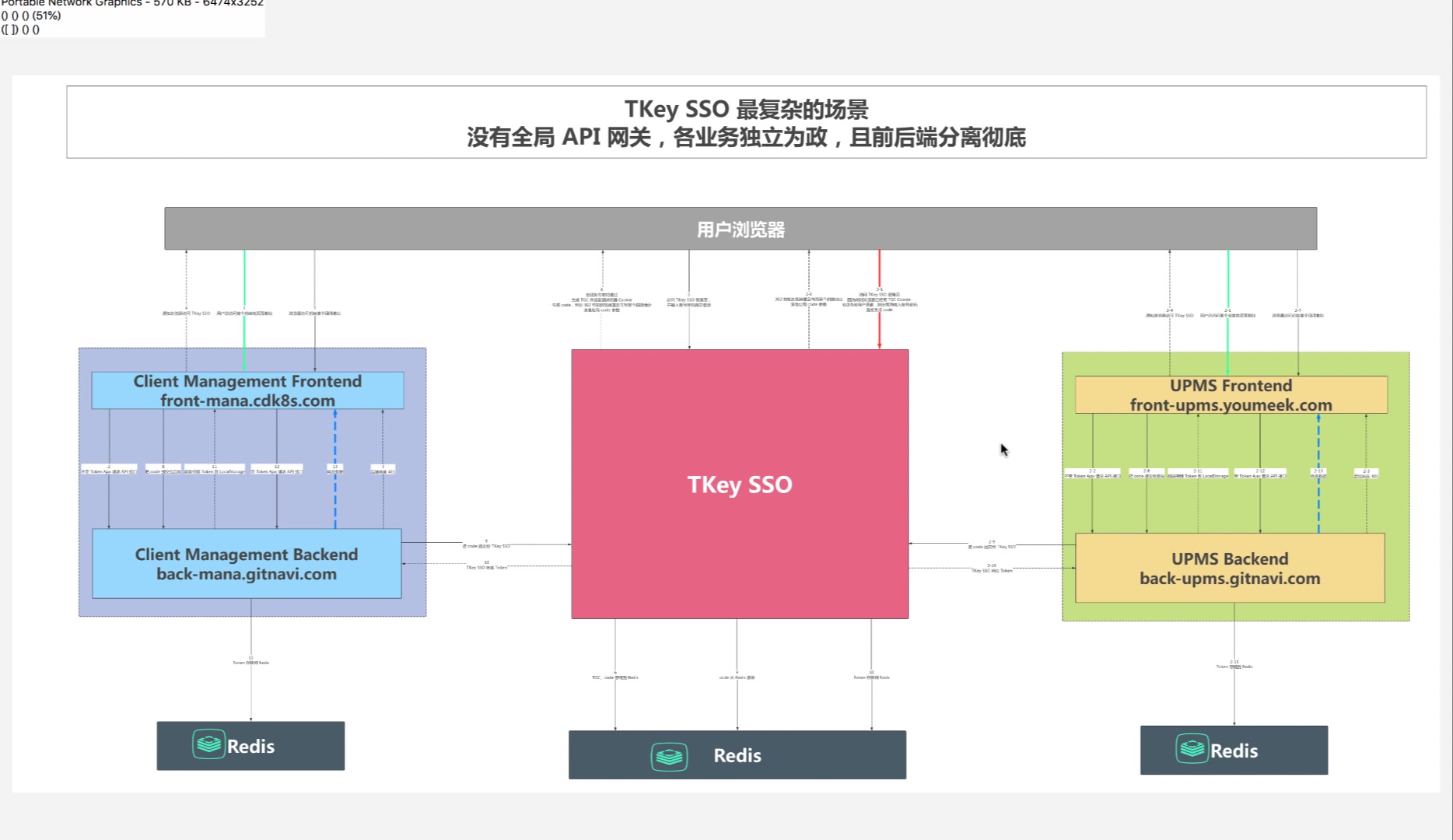Select the Client Management Backend box
Screen dimensions: 1453x840
(x=247, y=564)
